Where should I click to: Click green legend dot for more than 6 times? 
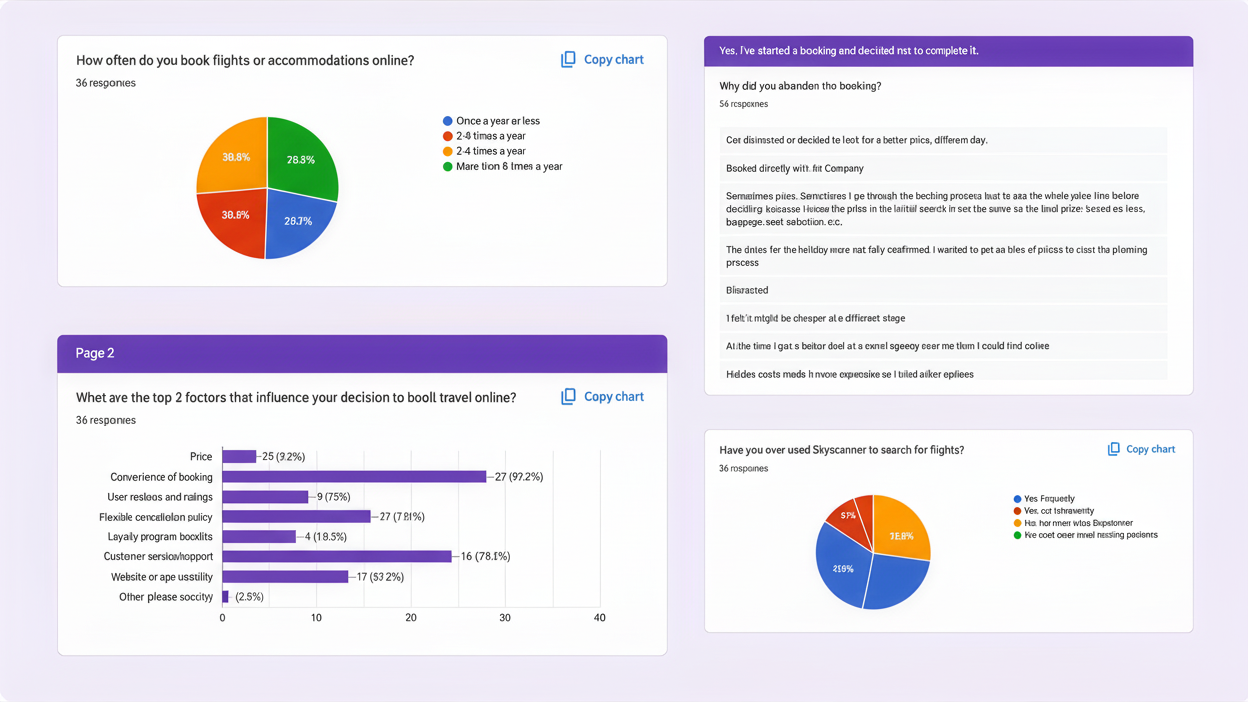pyautogui.click(x=448, y=167)
